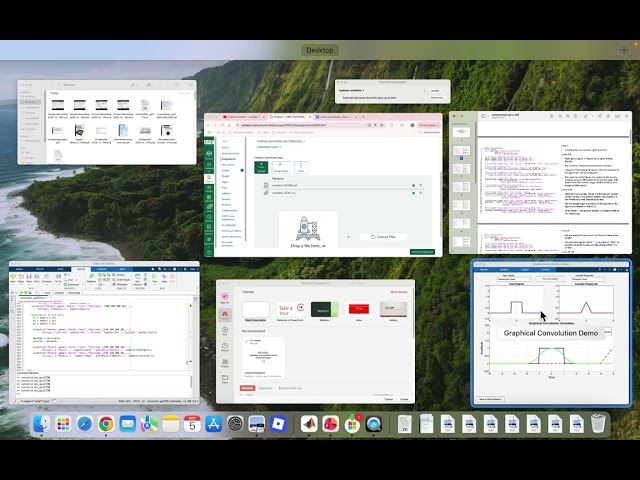The height and width of the screenshot is (480, 640).
Task: Choose Blank Presentation theme in PowerPoint
Action: coord(256,310)
